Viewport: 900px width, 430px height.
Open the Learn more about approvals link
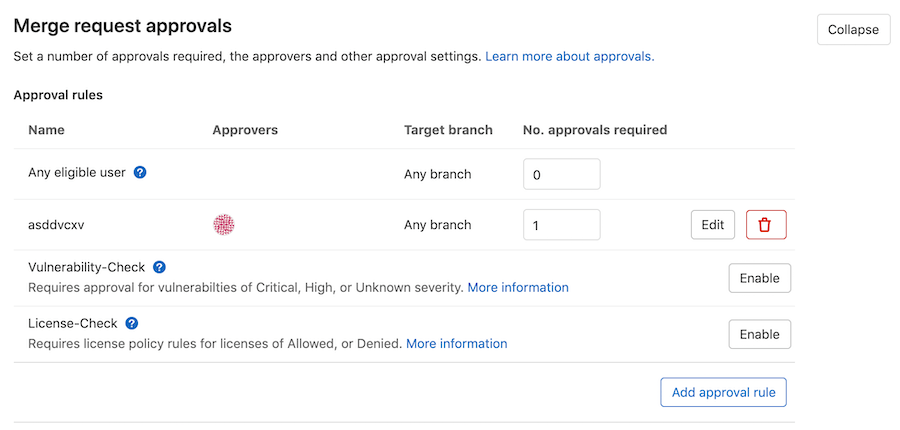click(x=569, y=57)
